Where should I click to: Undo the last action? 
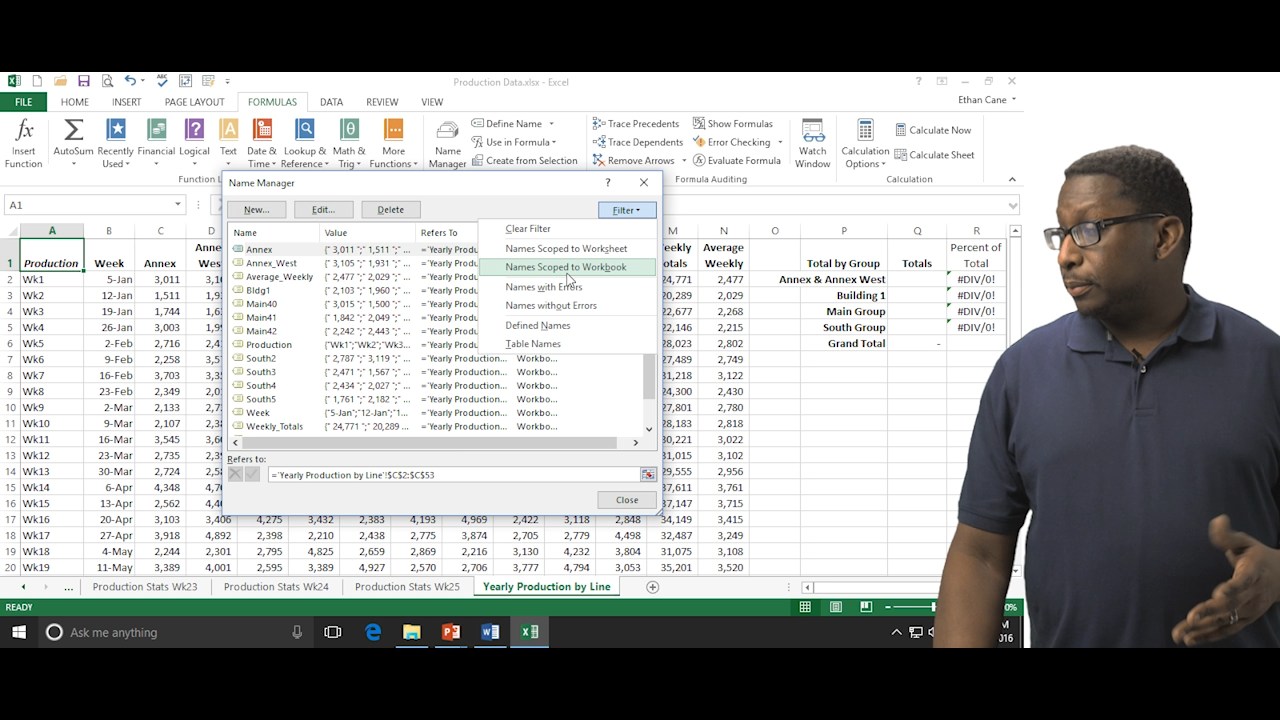(130, 81)
